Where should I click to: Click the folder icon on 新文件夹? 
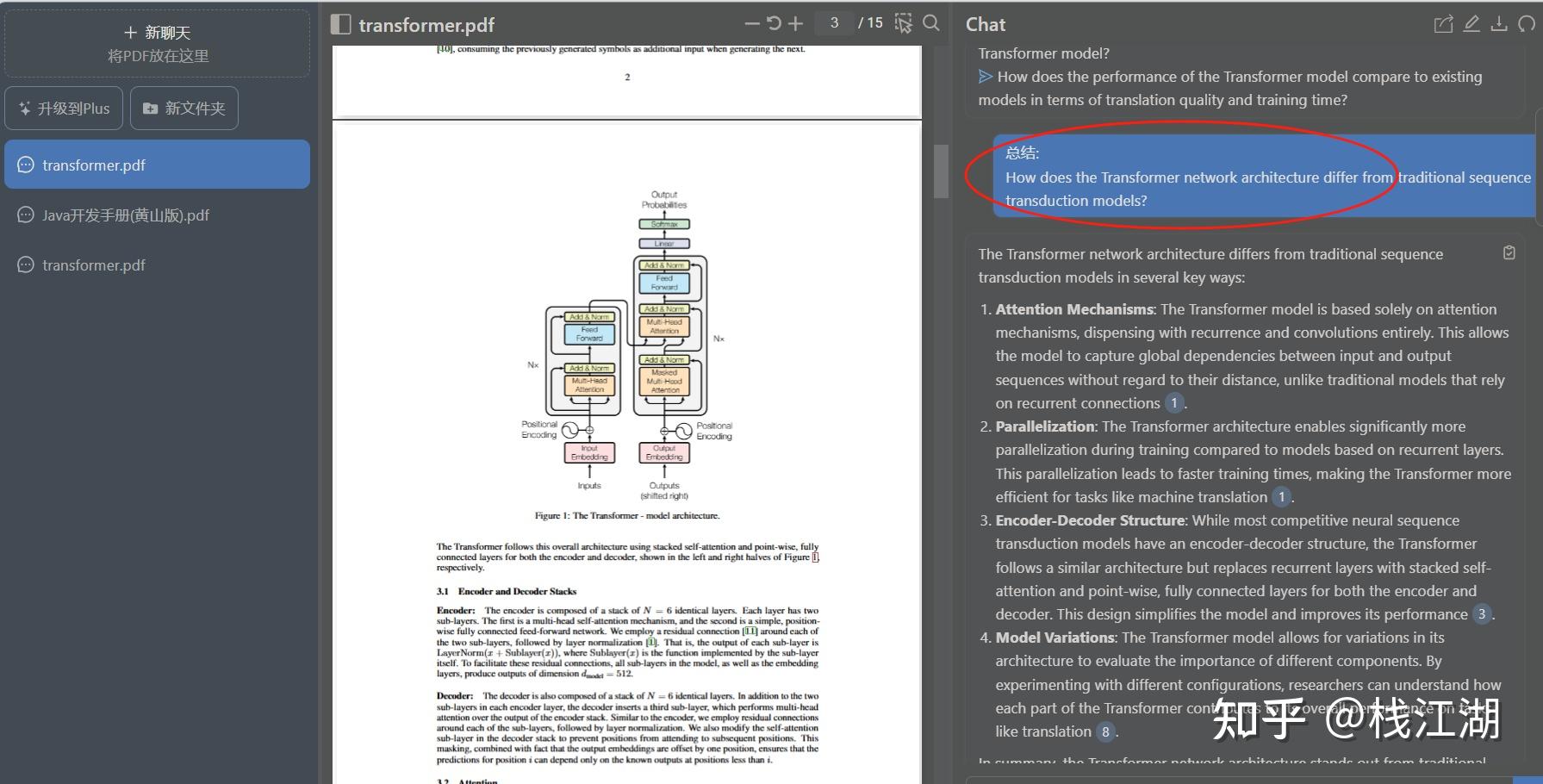point(150,109)
